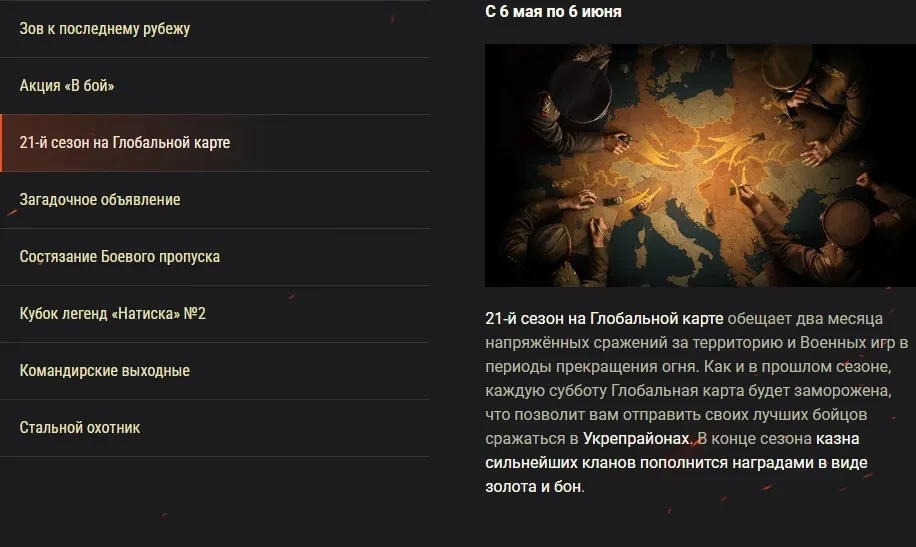Viewport: 916px width, 547px height.
Task: Click the «С 6 мая по 6 июня» heading
Action: click(x=553, y=11)
